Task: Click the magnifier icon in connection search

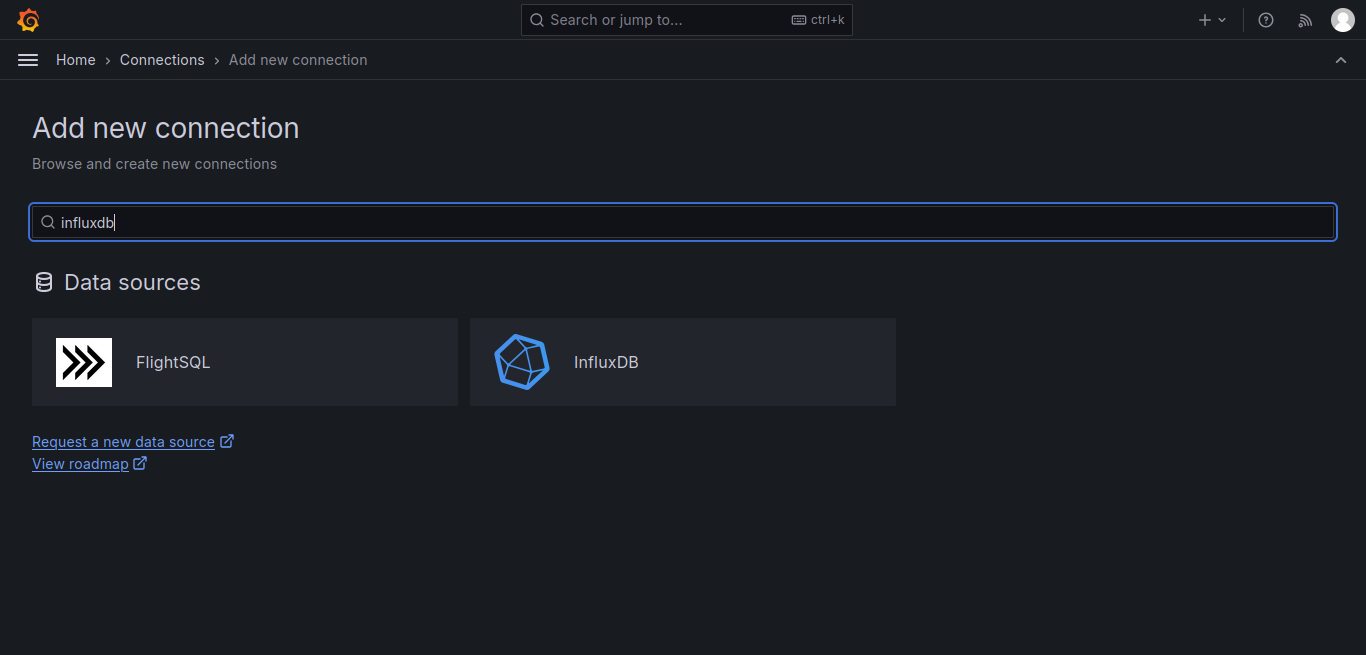Action: click(48, 222)
